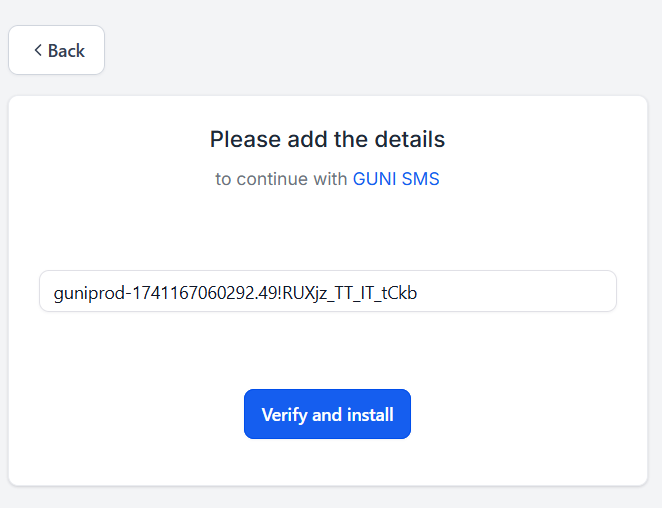This screenshot has height=508, width=662.
Task: Select the 'Please add the details' heading
Action: pyautogui.click(x=327, y=139)
